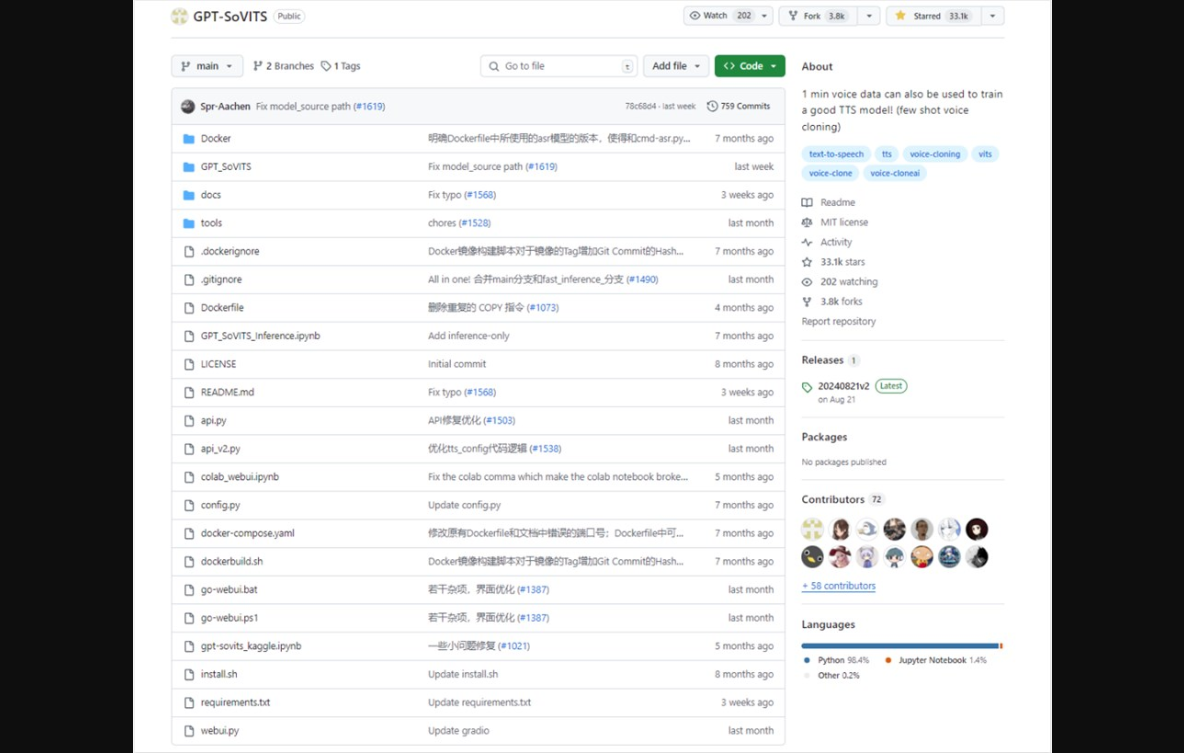Click the branch icon beside 2 Branches
Viewport: 1184px width, 753px height.
click(x=257, y=66)
